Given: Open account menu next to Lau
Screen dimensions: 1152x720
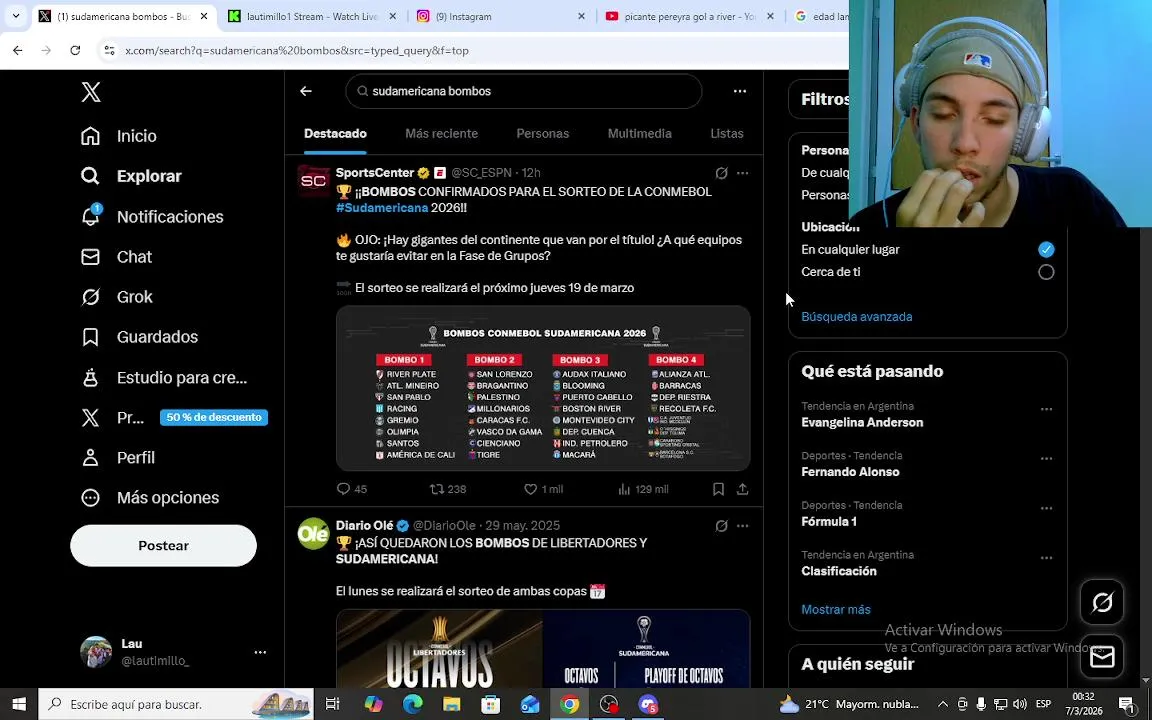Looking at the screenshot, I should pos(260,652).
